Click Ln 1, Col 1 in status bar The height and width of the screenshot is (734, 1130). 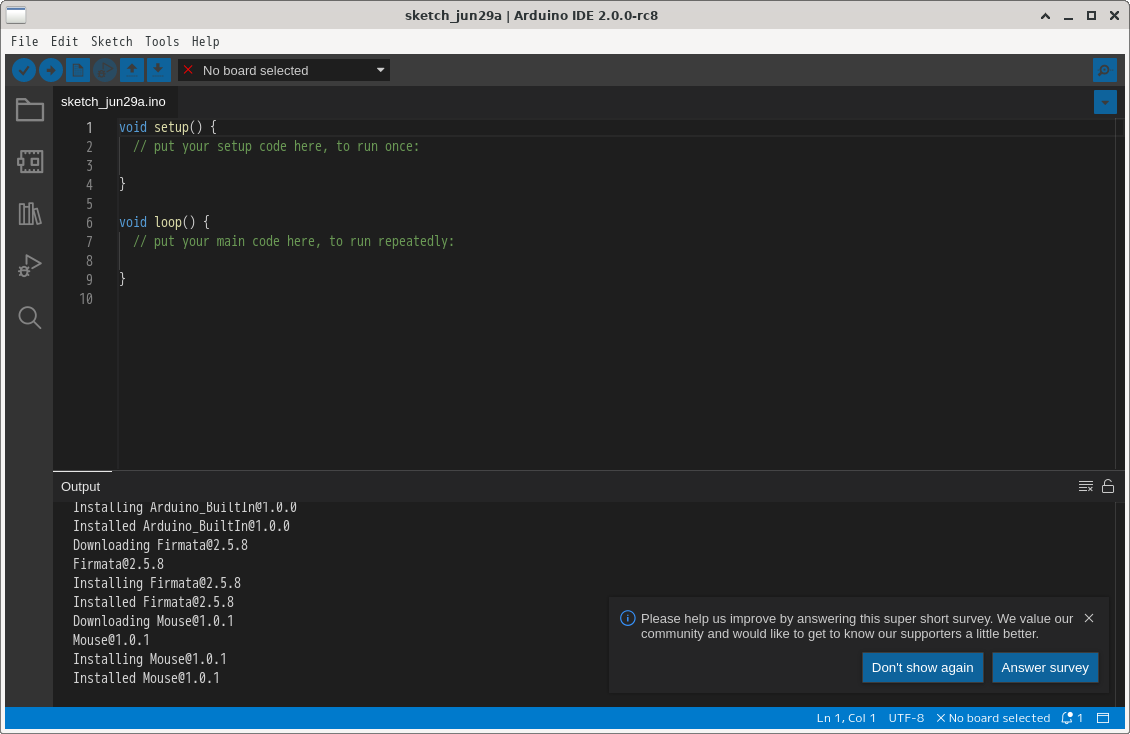[846, 717]
